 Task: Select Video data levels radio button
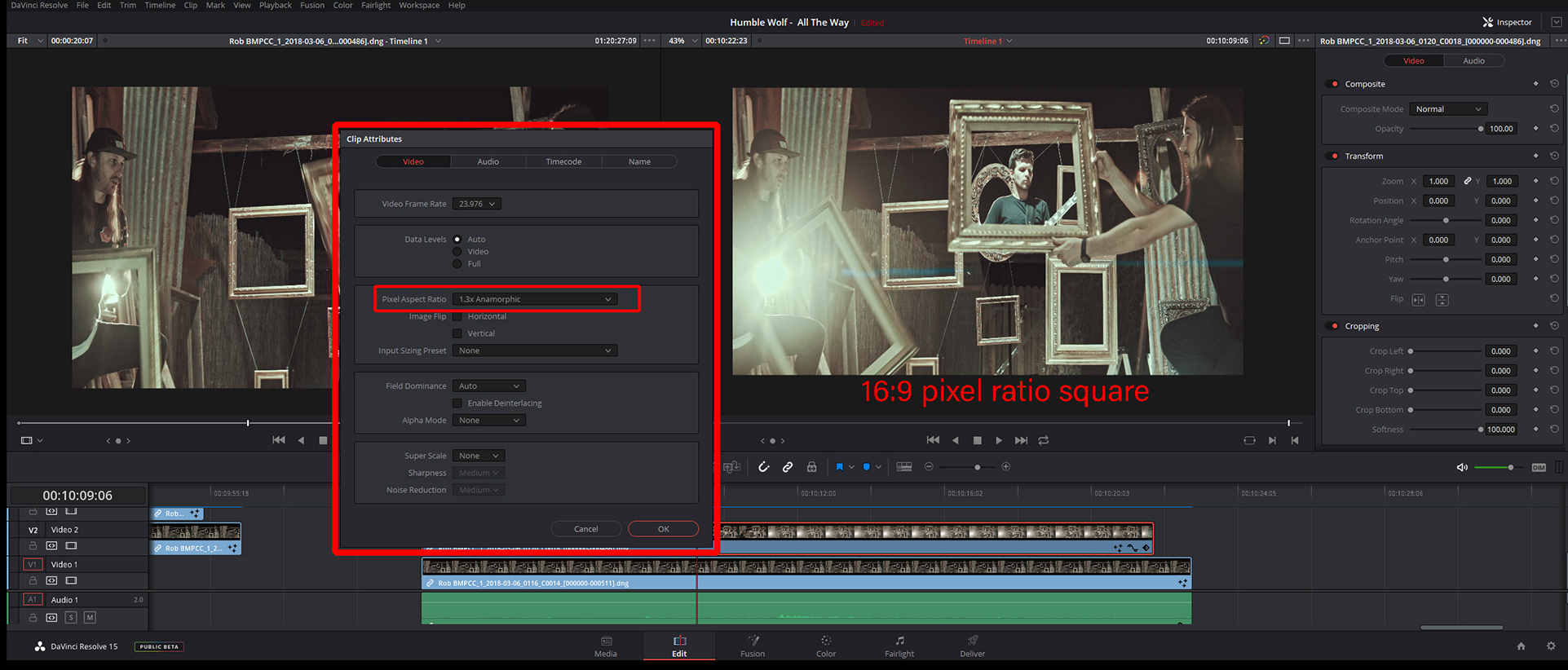point(457,252)
